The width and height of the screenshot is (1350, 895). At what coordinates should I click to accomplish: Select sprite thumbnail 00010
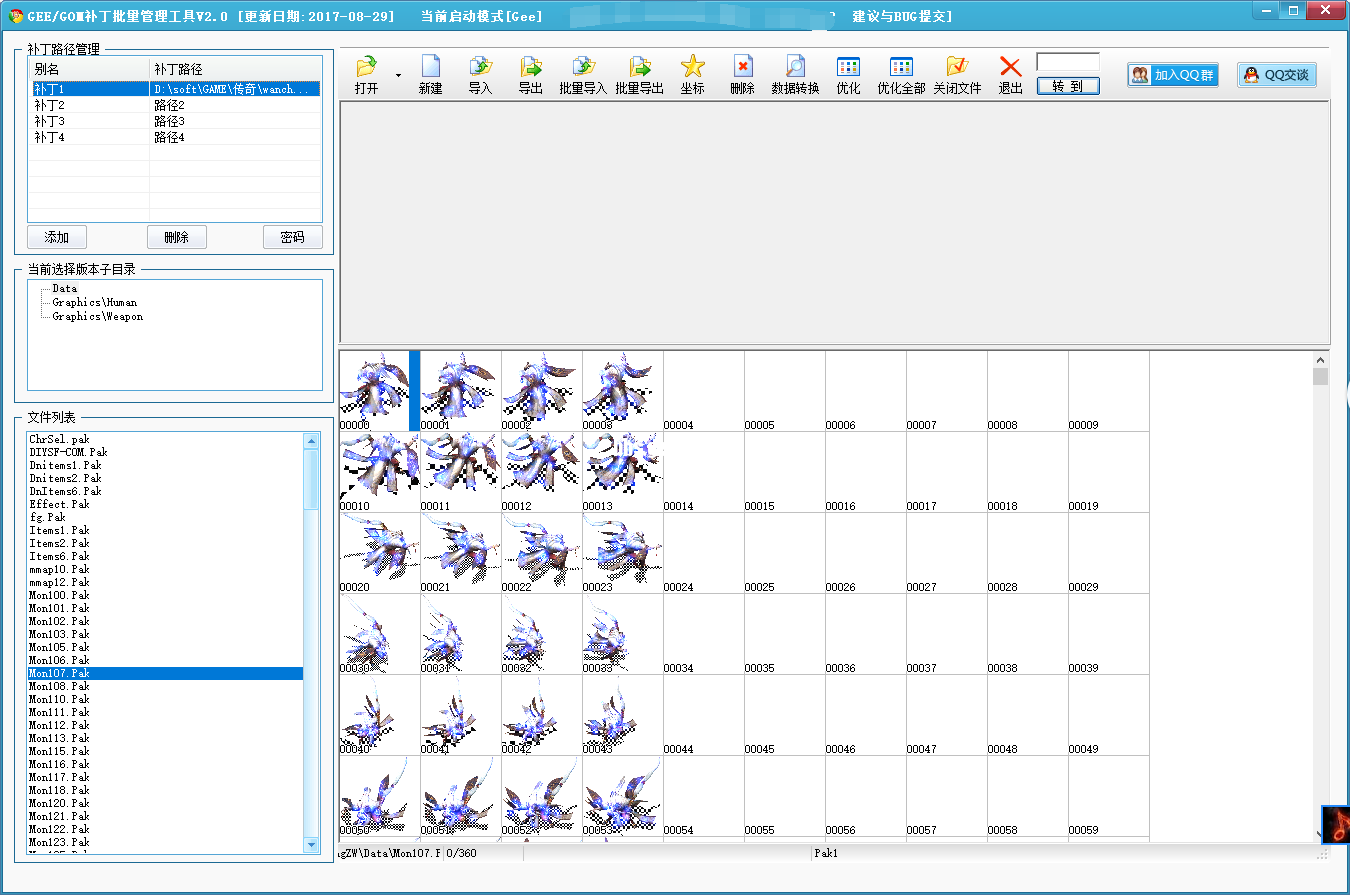379,471
